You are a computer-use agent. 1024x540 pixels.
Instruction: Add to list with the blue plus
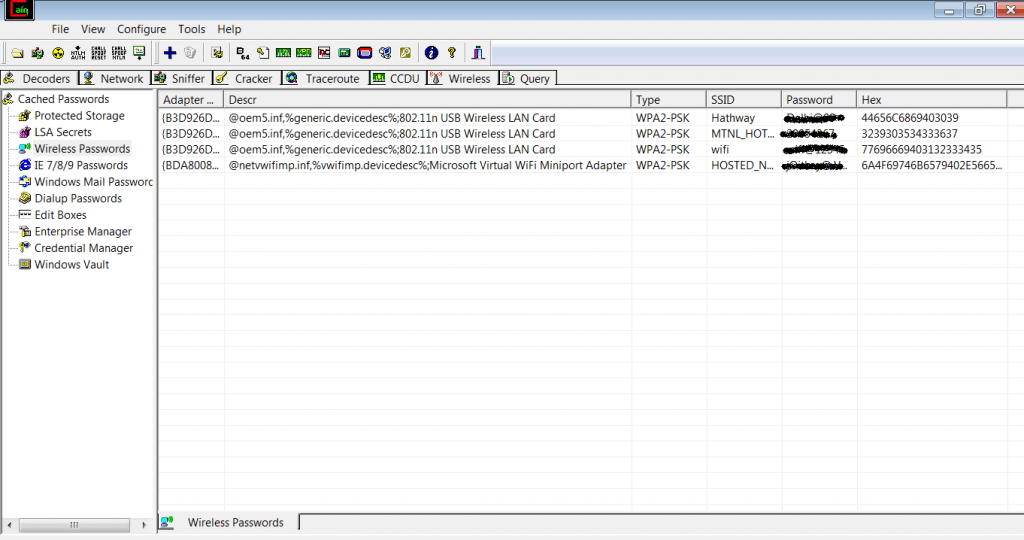coord(170,53)
